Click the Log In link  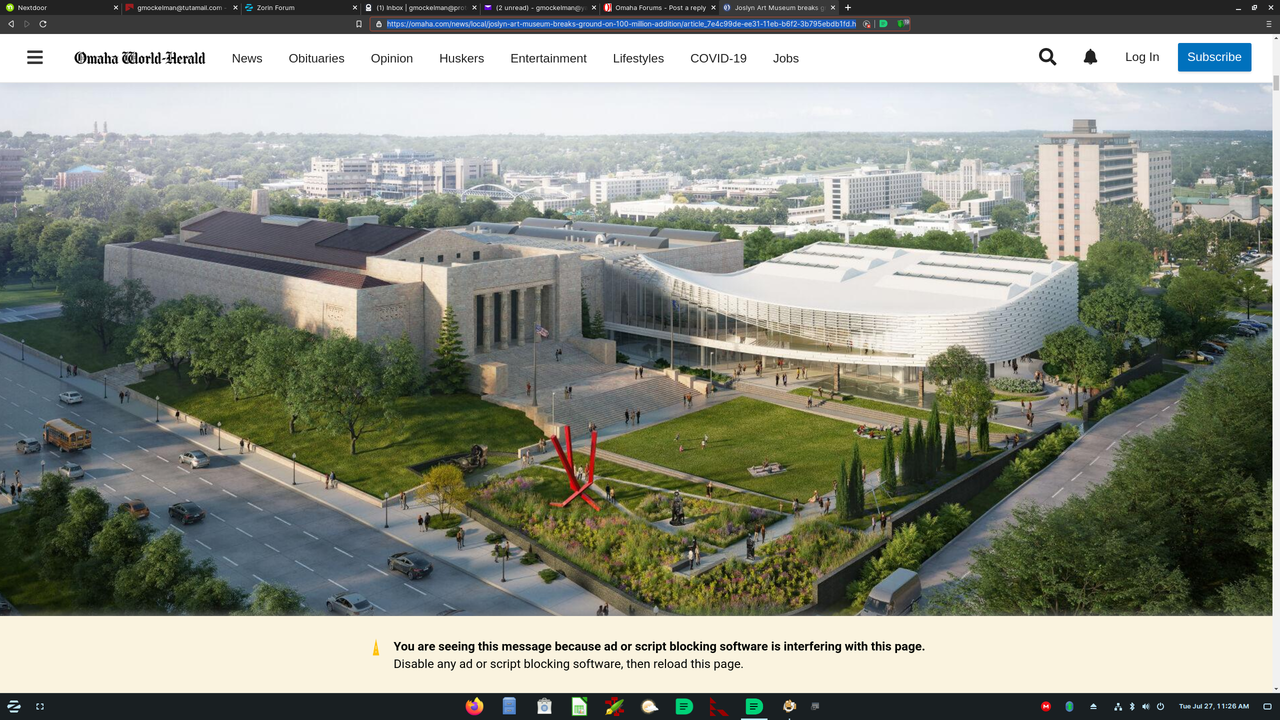1142,57
